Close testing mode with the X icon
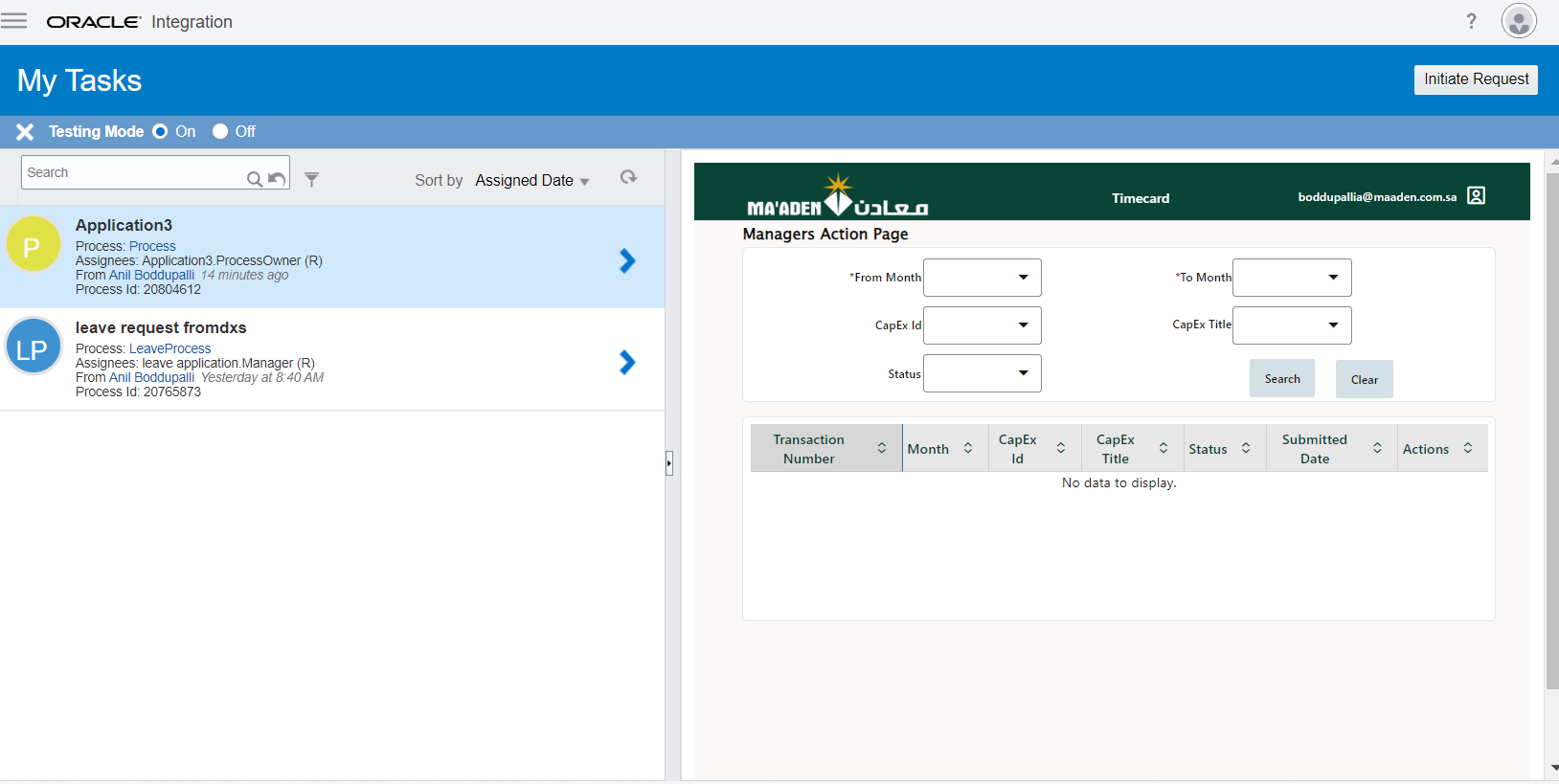This screenshot has width=1559, height=784. point(25,132)
